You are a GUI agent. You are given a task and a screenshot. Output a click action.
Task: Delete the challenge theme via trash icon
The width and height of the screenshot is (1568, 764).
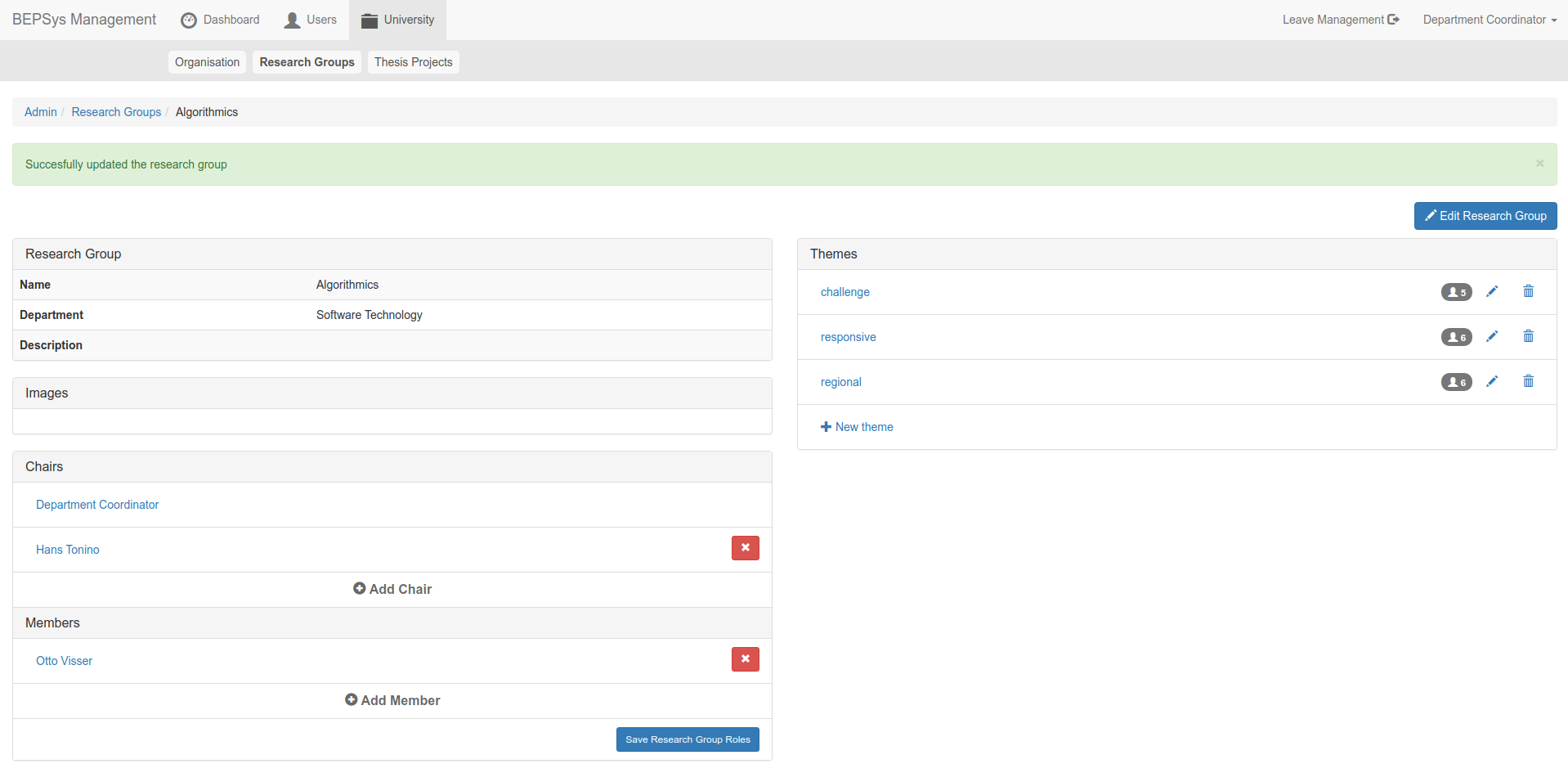[1529, 291]
